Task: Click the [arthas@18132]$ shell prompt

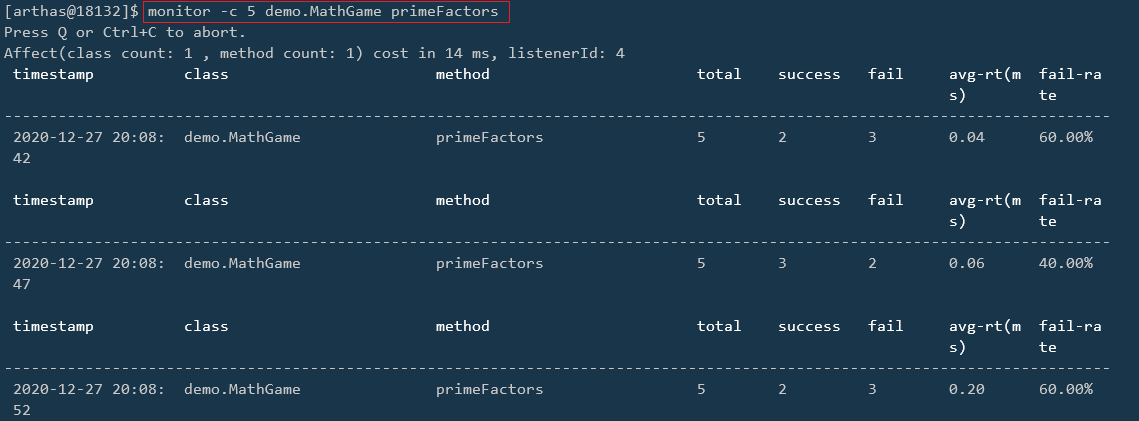Action: 71,12
